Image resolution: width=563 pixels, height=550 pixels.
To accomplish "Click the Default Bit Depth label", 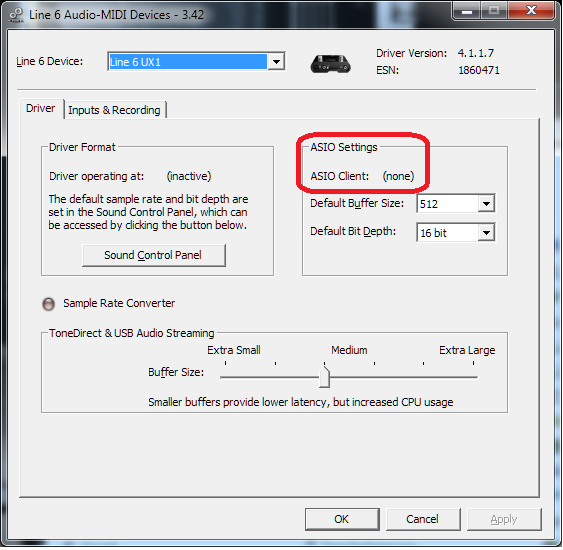I will tap(353, 232).
